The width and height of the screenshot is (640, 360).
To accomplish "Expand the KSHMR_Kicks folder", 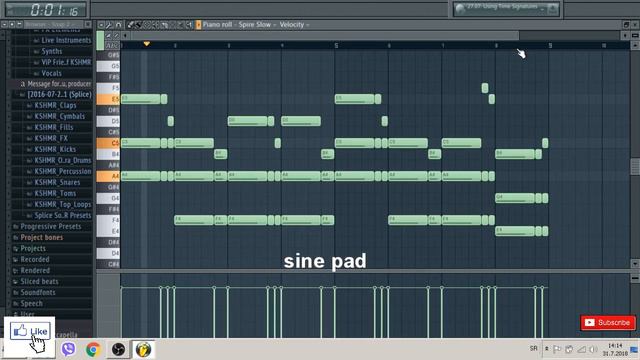I will (x=55, y=150).
